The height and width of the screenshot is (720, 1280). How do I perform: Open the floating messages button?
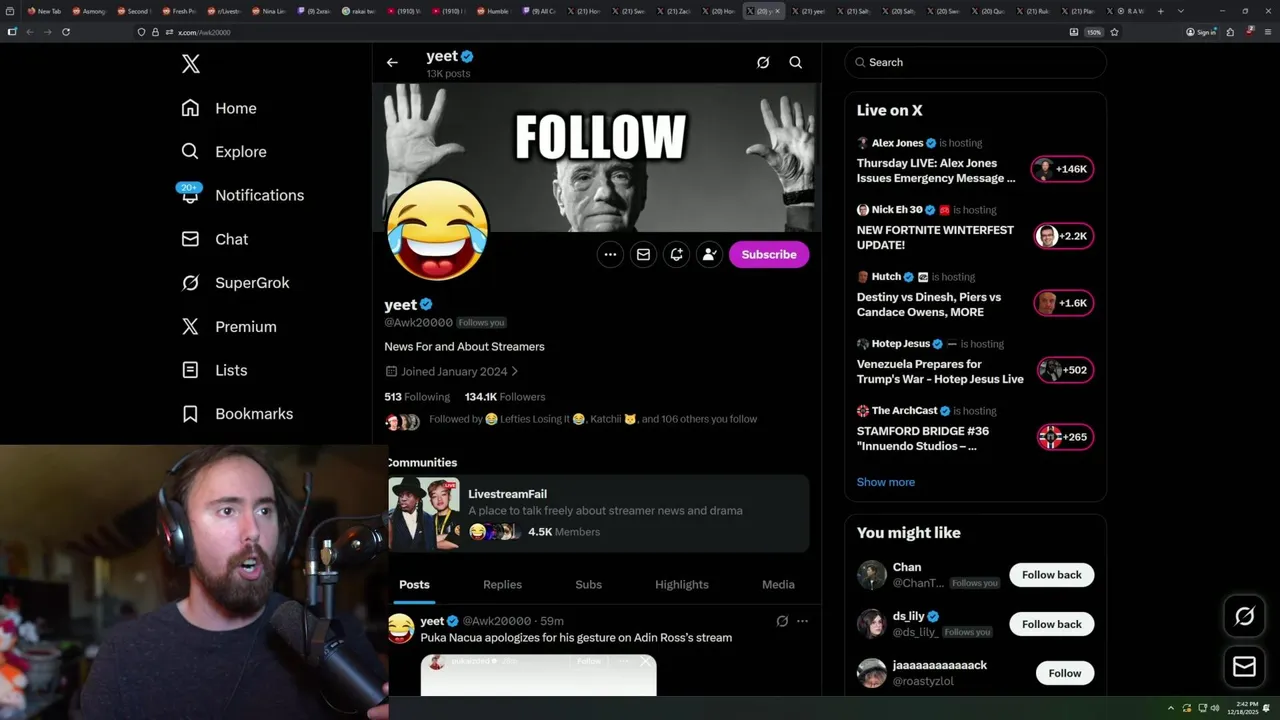pyautogui.click(x=1245, y=666)
